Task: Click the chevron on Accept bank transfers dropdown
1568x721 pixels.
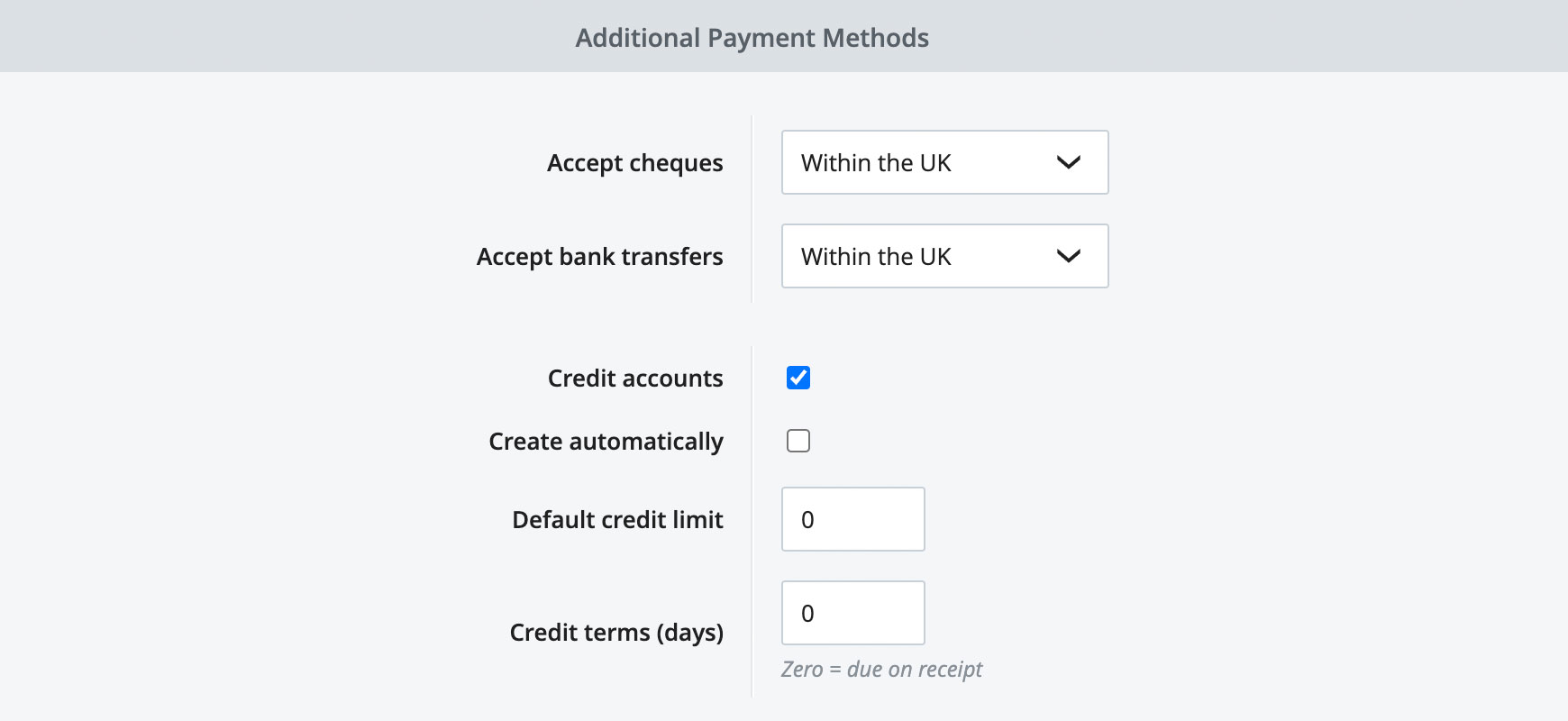Action: 1069,256
